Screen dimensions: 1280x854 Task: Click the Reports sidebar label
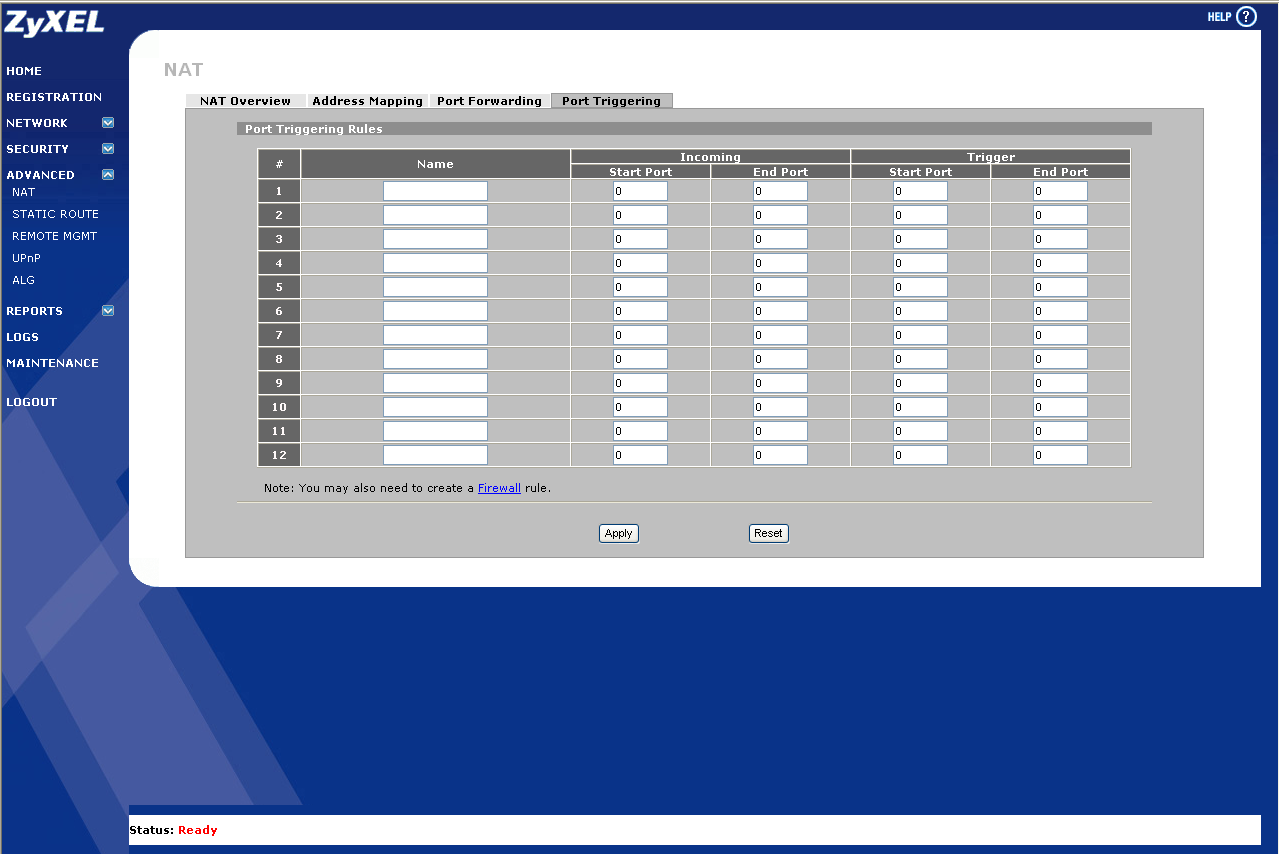34,311
